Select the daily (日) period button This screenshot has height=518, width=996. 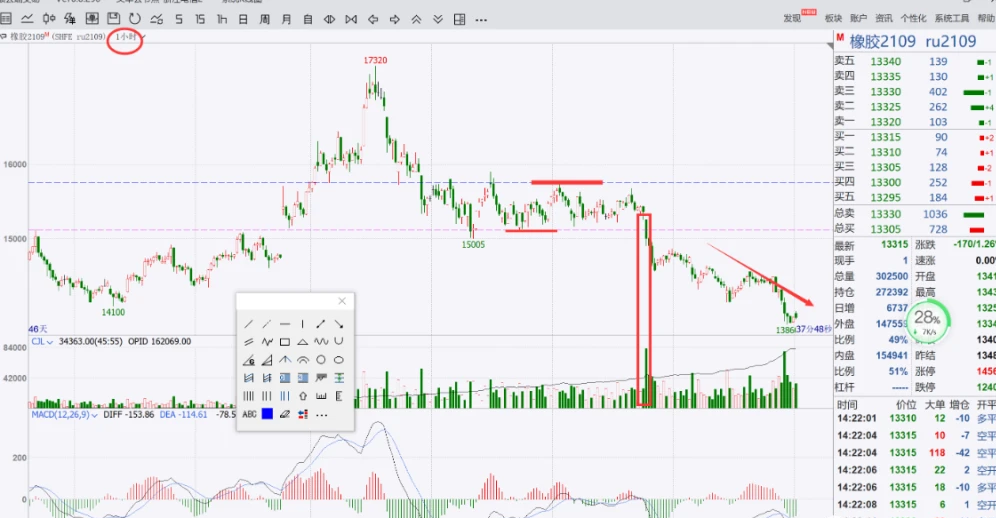click(243, 20)
